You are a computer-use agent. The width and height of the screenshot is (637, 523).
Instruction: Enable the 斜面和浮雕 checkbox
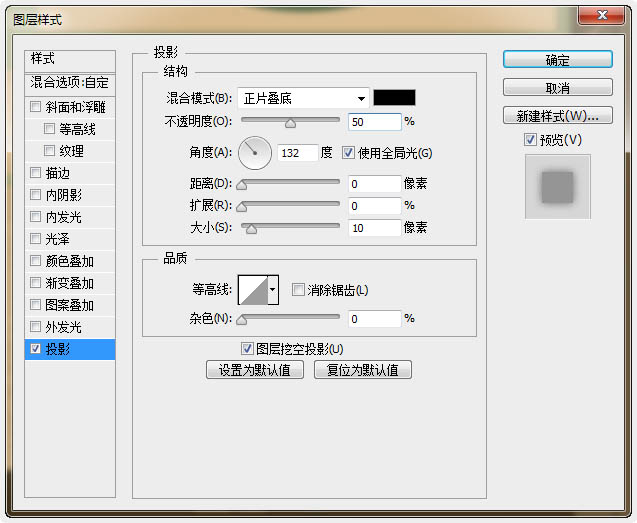[36, 107]
